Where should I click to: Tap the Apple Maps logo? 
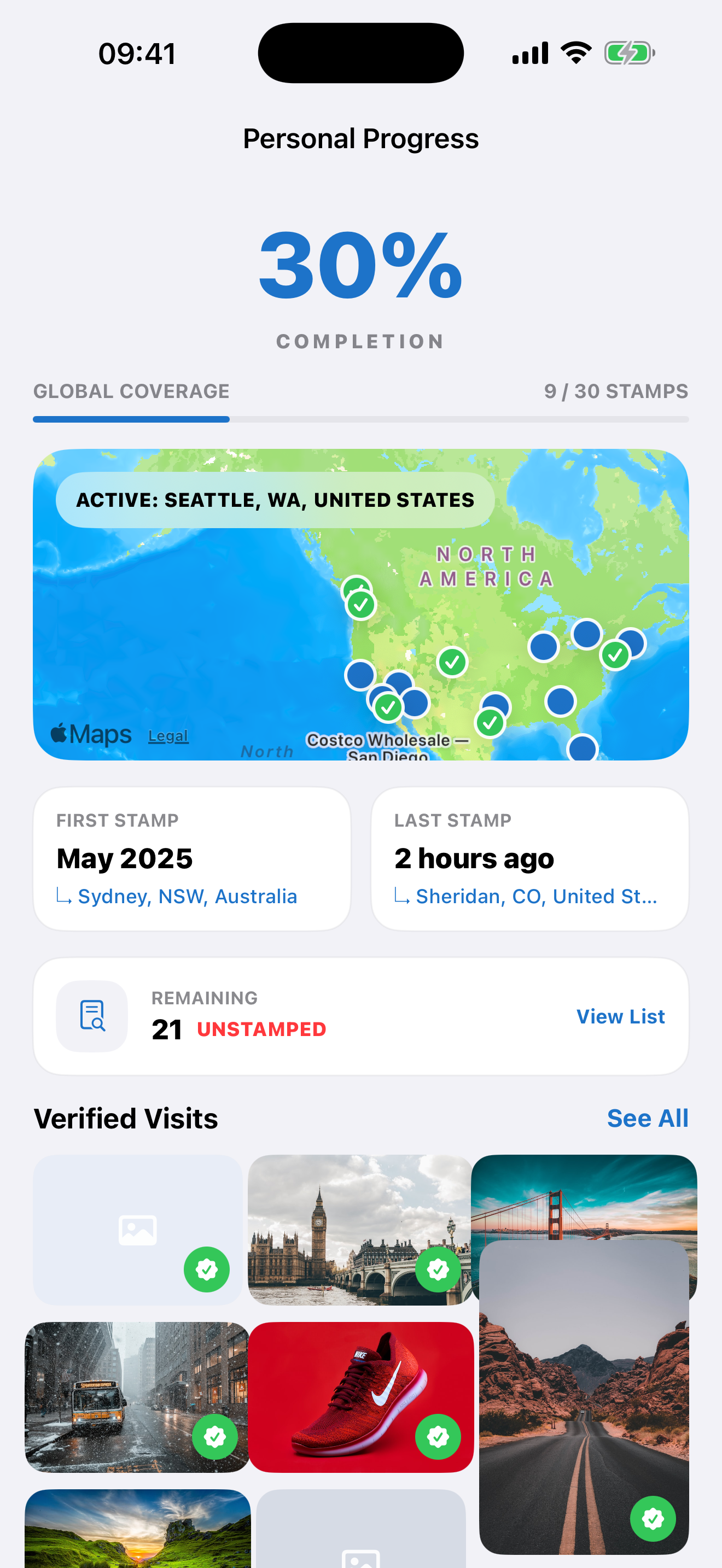(x=91, y=734)
